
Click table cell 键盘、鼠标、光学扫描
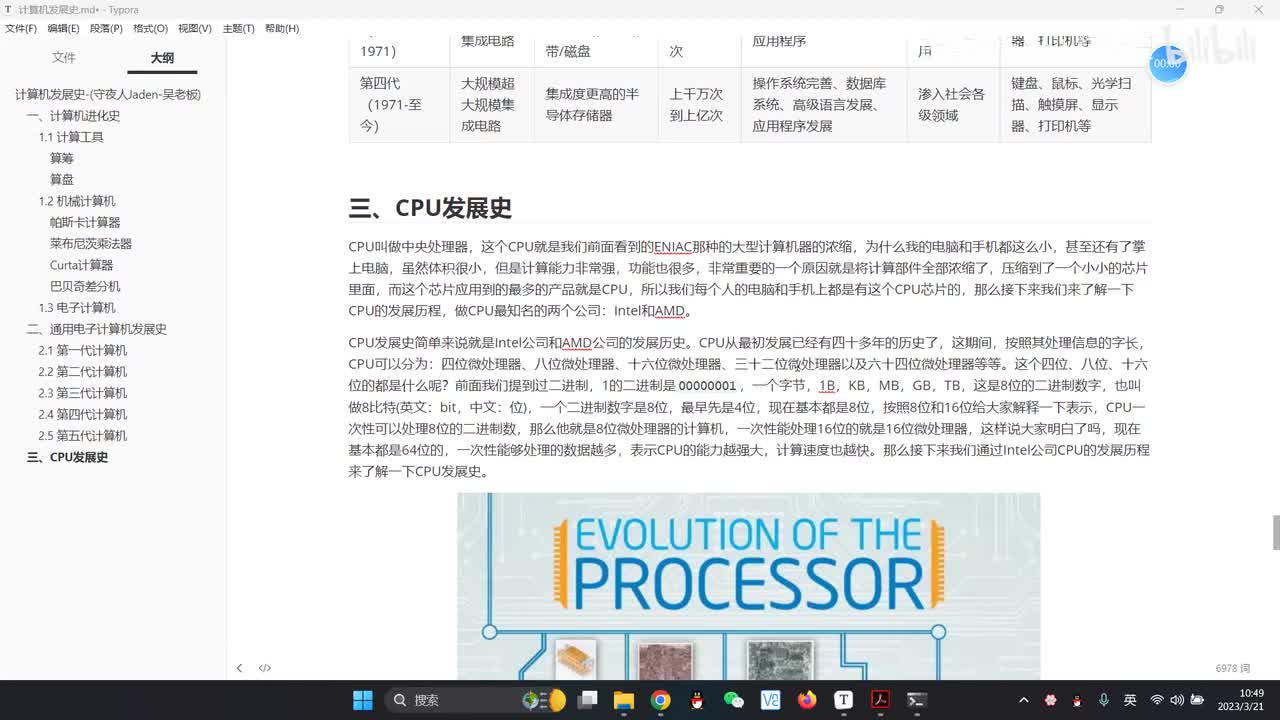click(x=1075, y=104)
